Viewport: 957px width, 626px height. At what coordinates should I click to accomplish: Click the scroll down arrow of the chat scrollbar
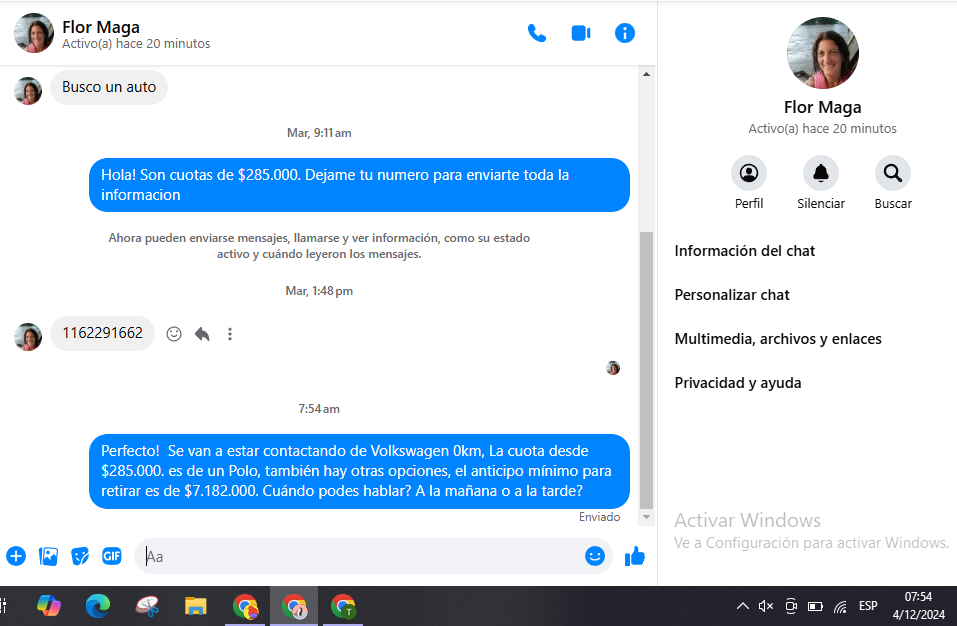point(646,517)
